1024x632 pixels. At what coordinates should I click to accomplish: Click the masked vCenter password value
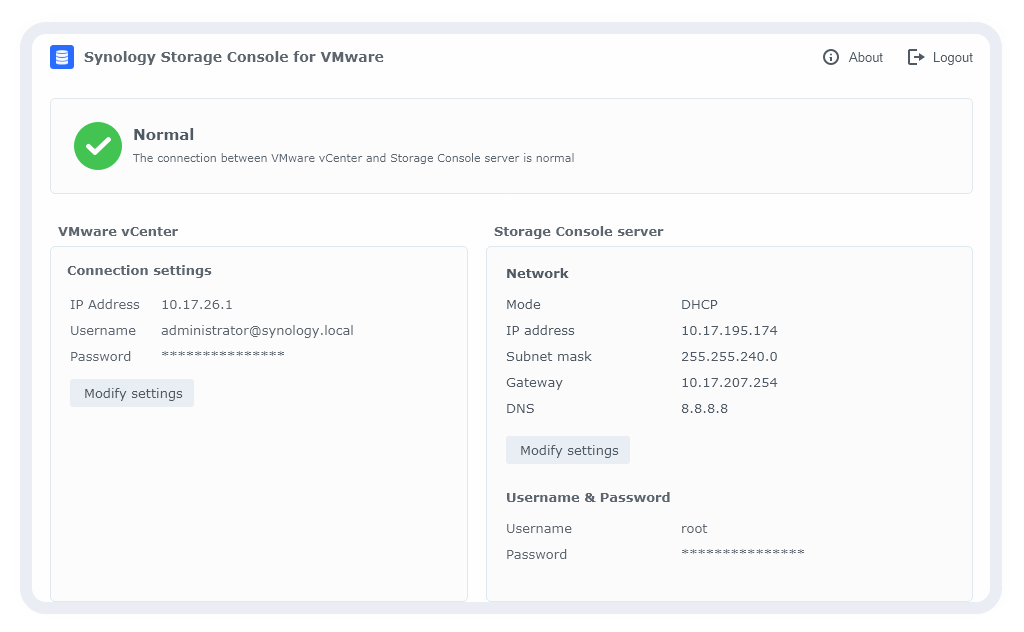point(223,355)
